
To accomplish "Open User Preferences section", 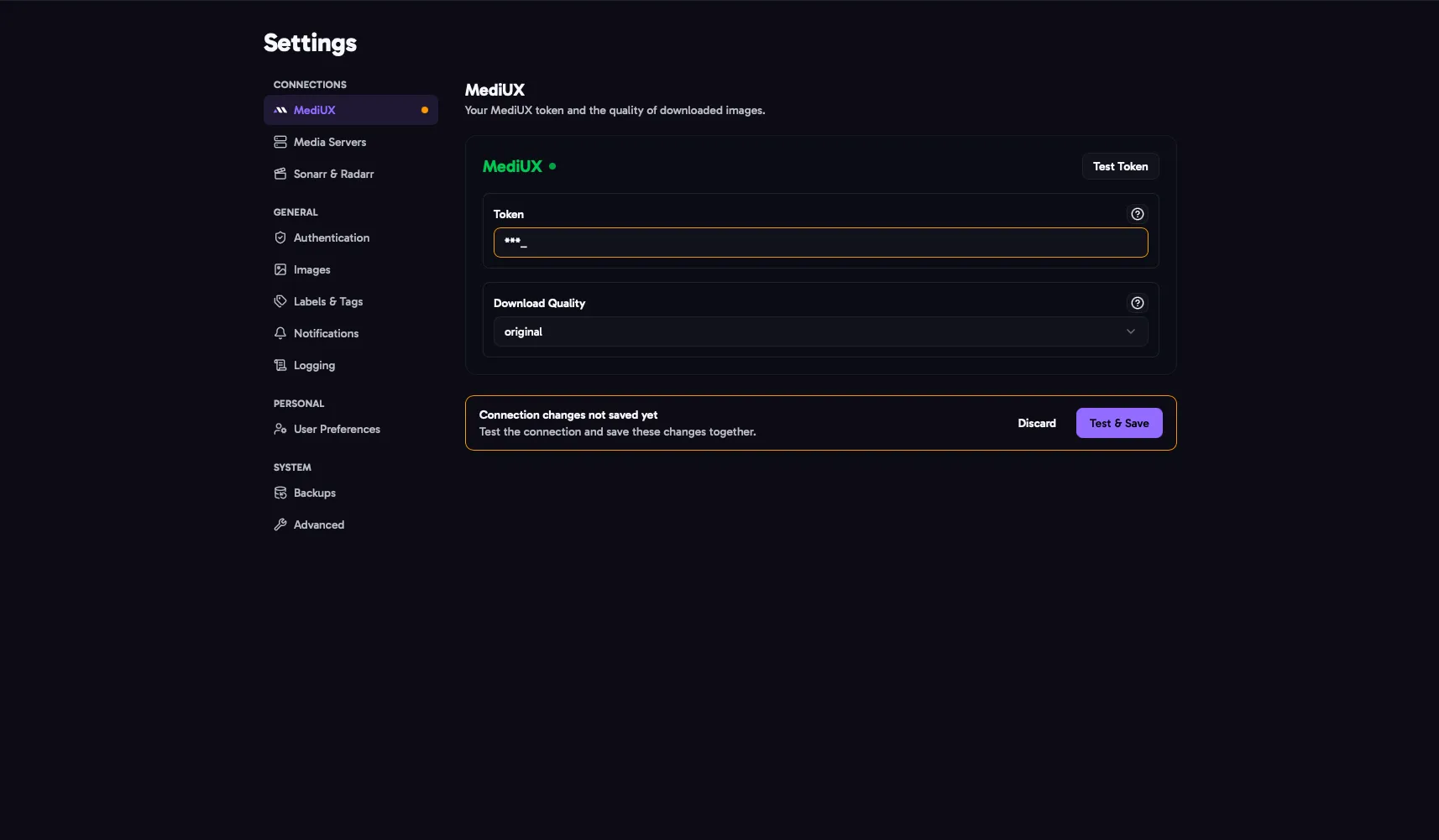I will [351, 429].
